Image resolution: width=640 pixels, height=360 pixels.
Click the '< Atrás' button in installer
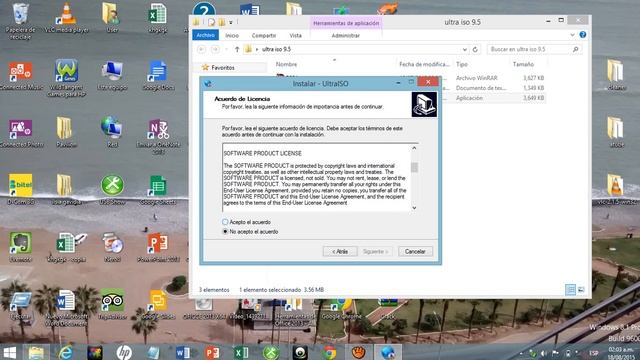(340, 251)
